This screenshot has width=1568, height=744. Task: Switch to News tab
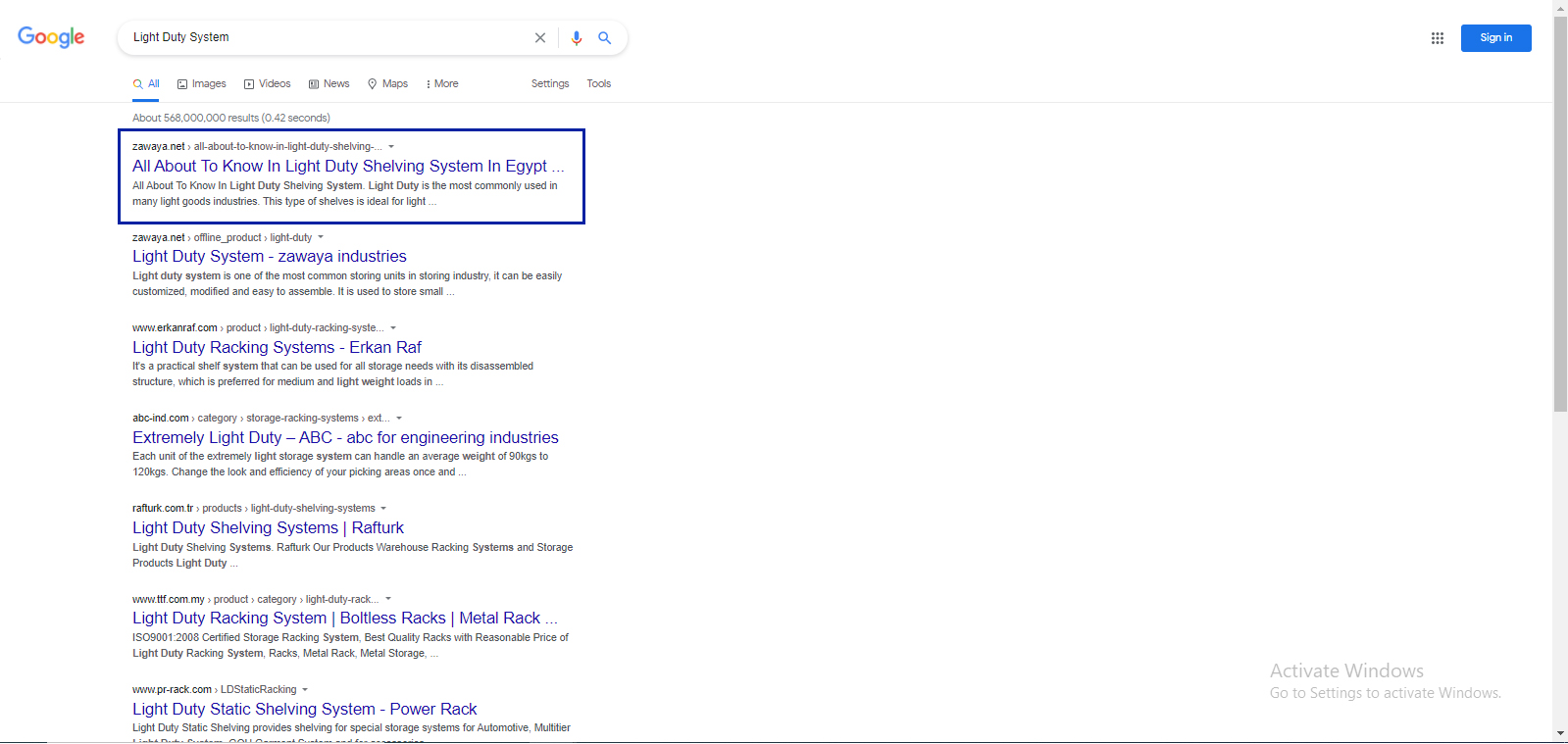click(329, 84)
